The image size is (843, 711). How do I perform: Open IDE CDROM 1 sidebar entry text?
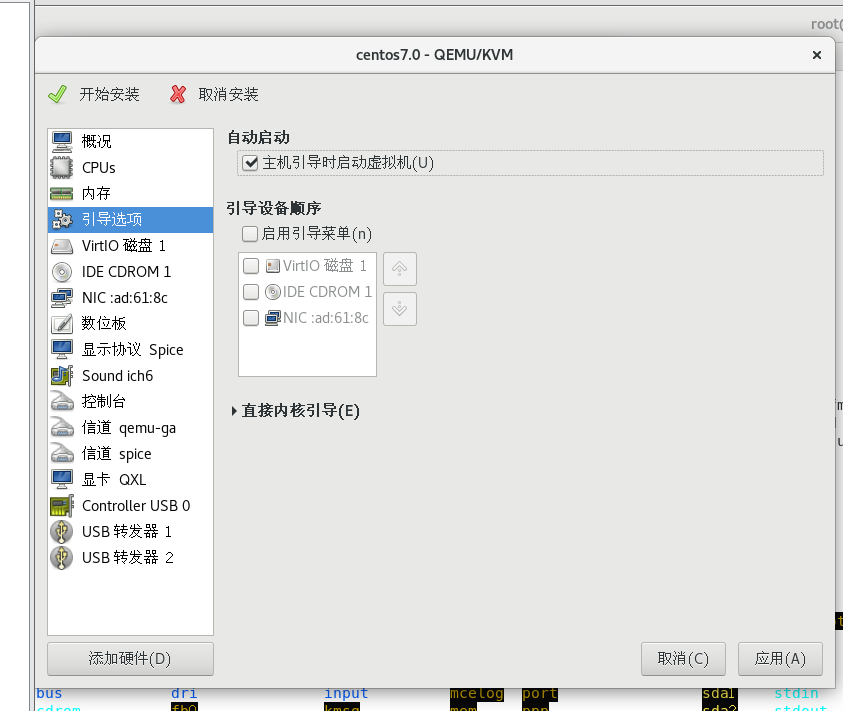tap(126, 272)
